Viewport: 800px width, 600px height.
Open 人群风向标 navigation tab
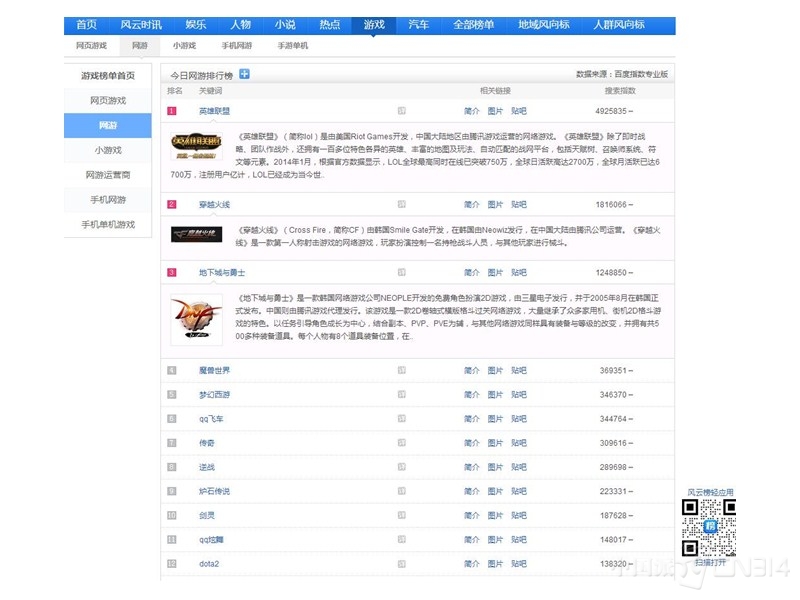[x=619, y=24]
